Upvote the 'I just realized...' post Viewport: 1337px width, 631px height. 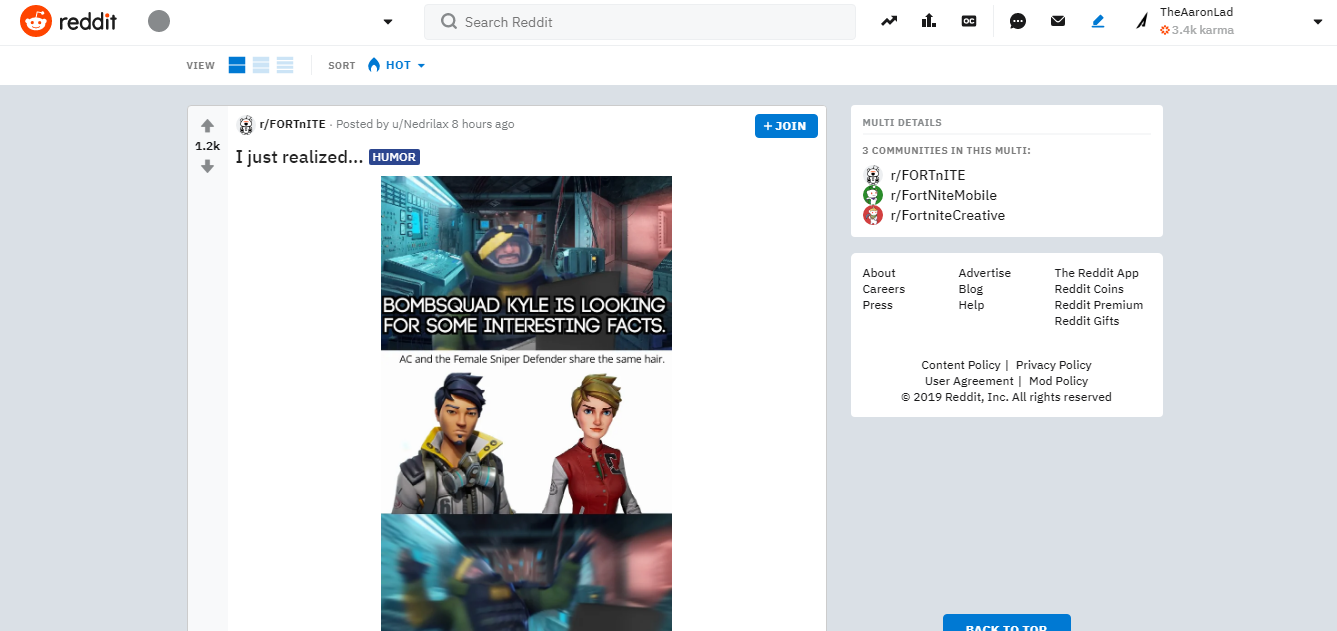[x=207, y=126]
